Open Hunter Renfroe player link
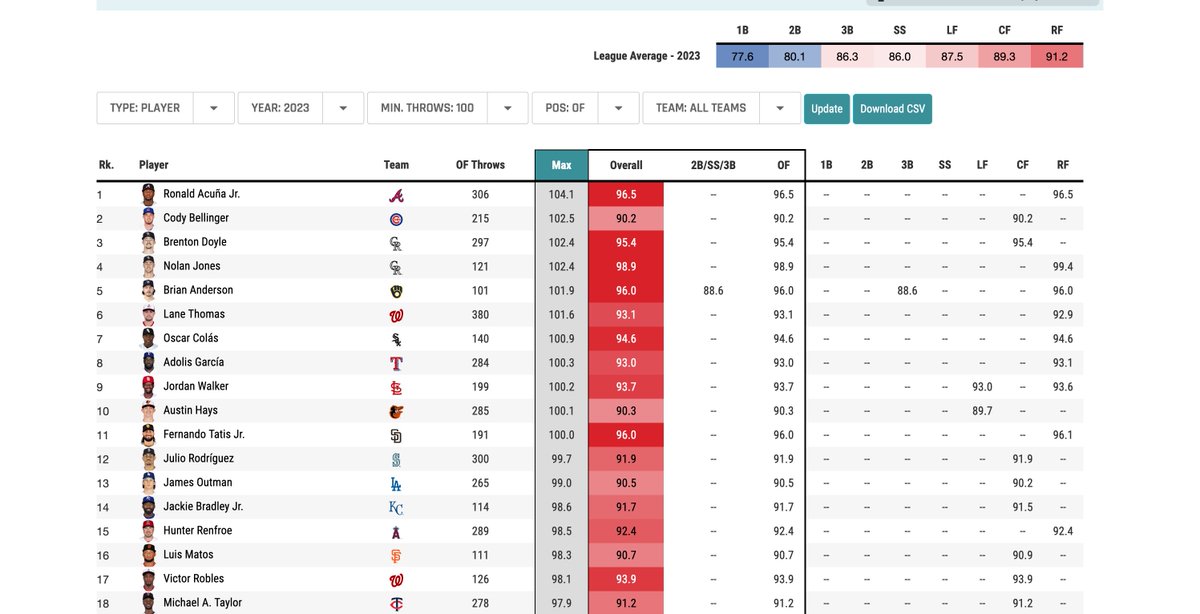 (197, 530)
